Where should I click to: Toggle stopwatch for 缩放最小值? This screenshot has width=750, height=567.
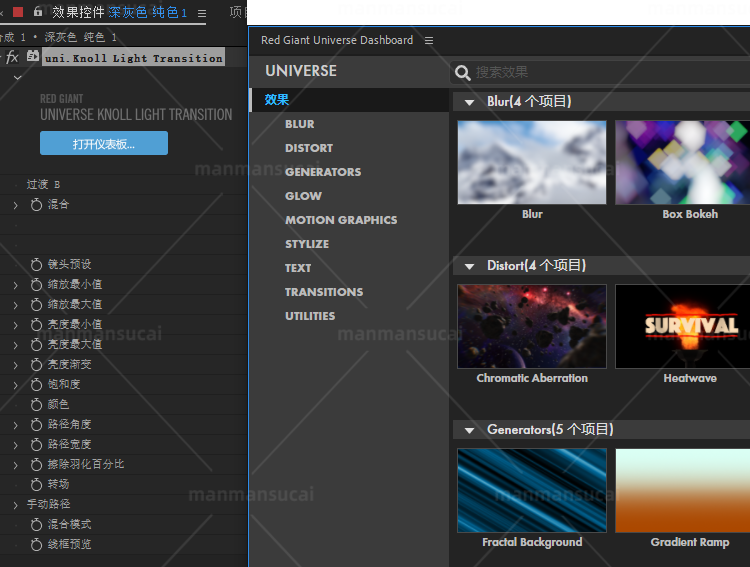(x=36, y=285)
